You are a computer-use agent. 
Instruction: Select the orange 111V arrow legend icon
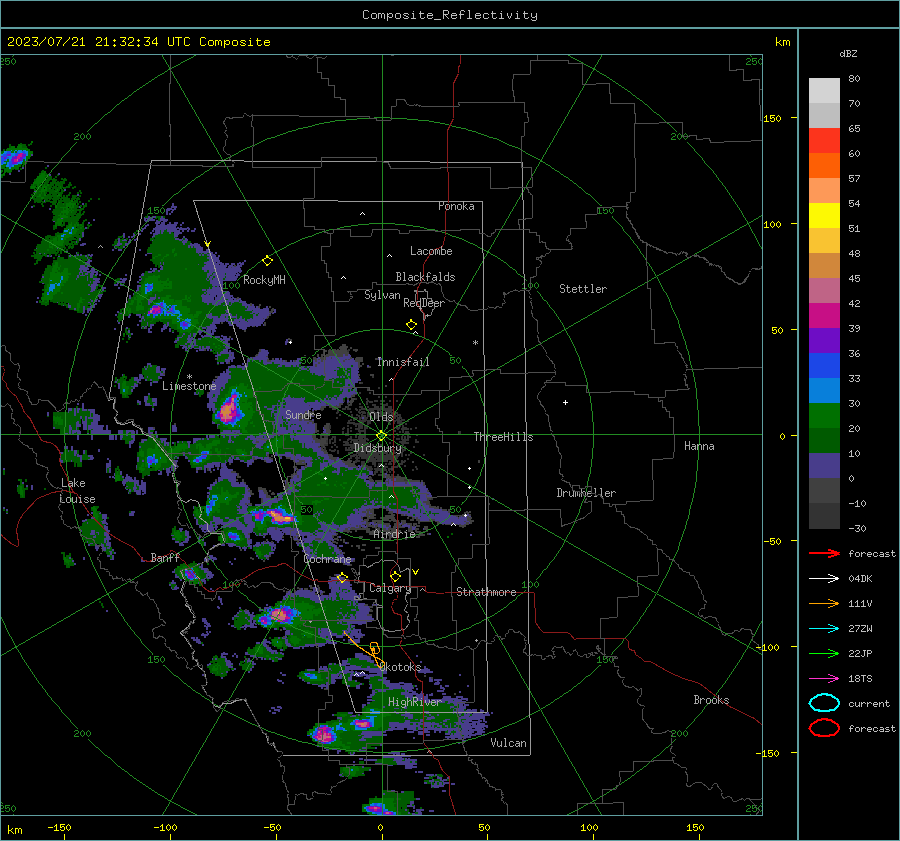[x=824, y=603]
